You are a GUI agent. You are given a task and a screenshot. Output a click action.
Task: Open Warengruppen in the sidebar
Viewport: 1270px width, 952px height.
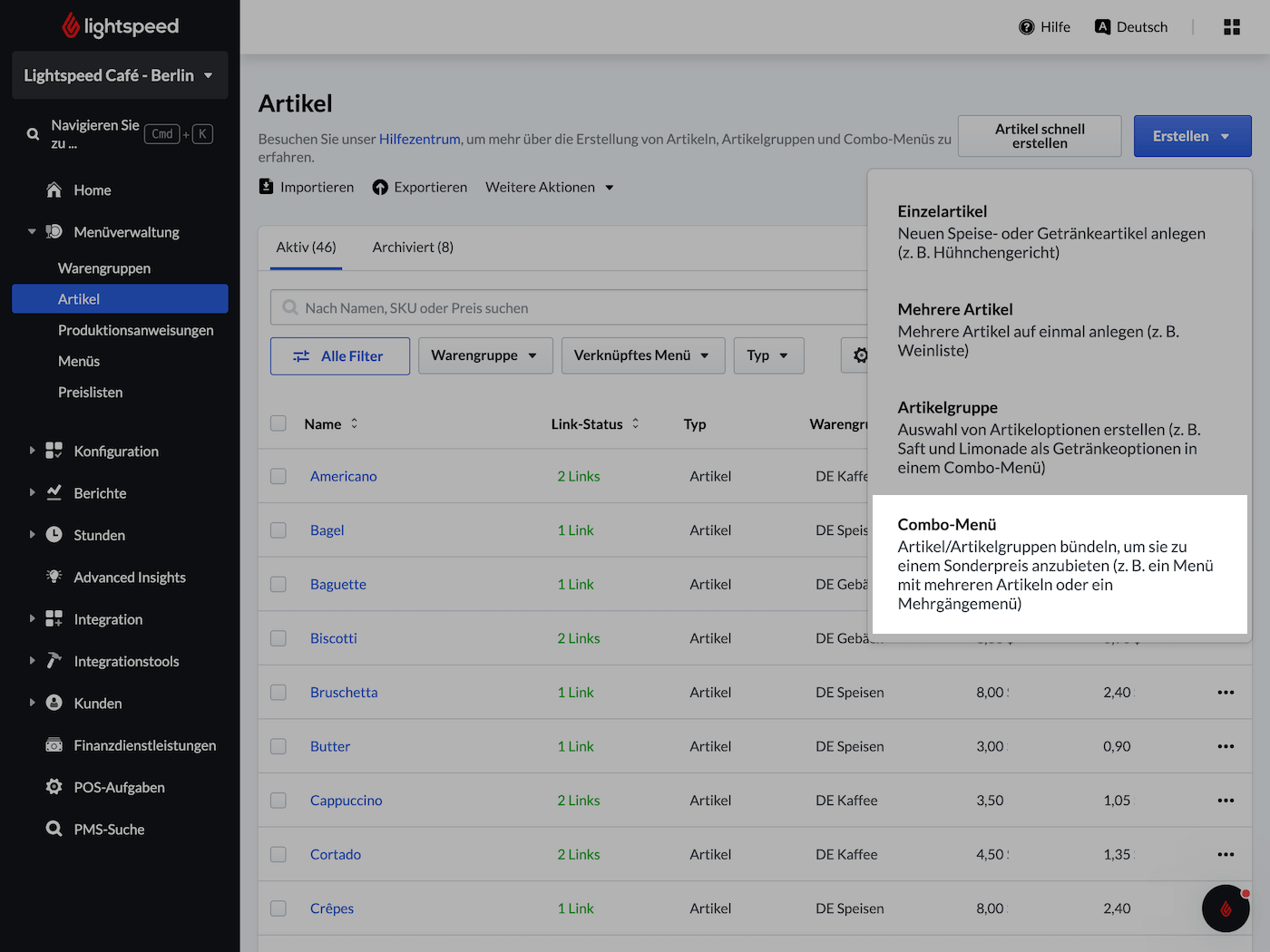pyautogui.click(x=104, y=267)
